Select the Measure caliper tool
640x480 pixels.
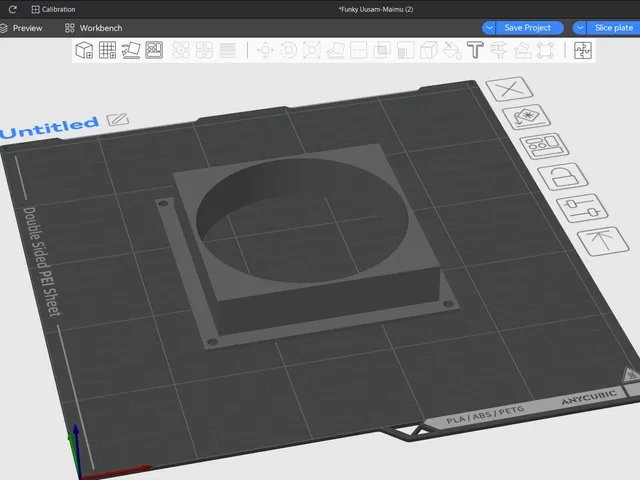[499, 50]
